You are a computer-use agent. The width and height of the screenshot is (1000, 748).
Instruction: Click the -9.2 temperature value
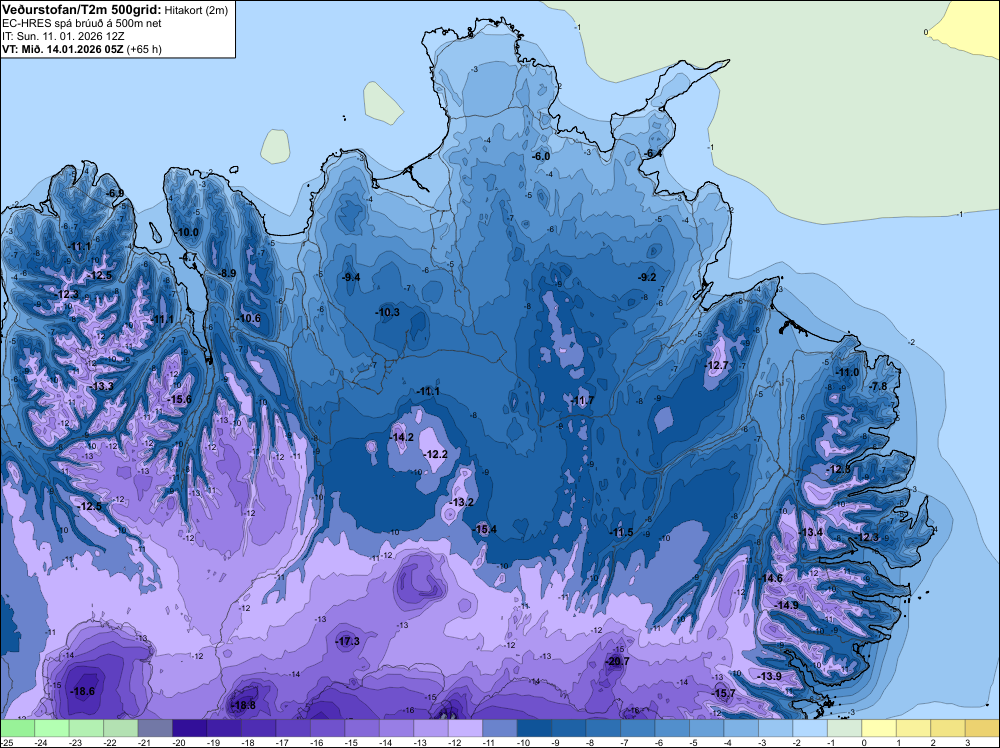647,277
